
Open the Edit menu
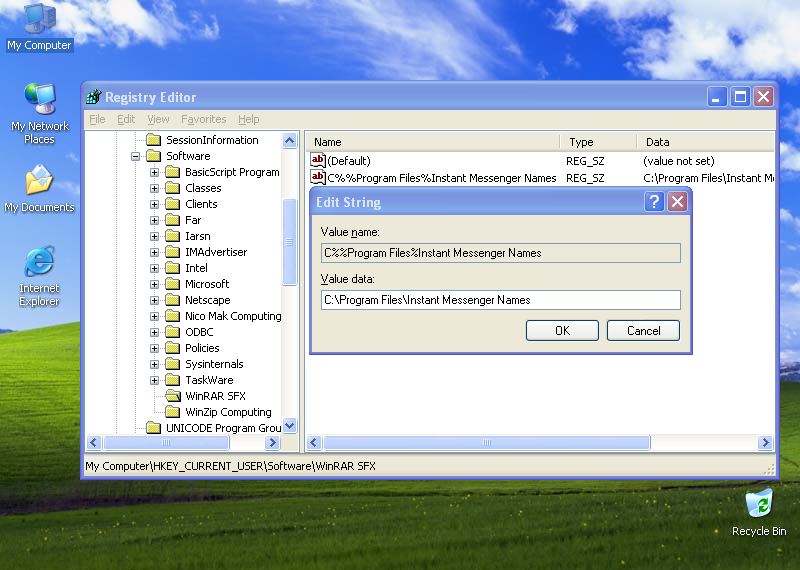coord(126,119)
